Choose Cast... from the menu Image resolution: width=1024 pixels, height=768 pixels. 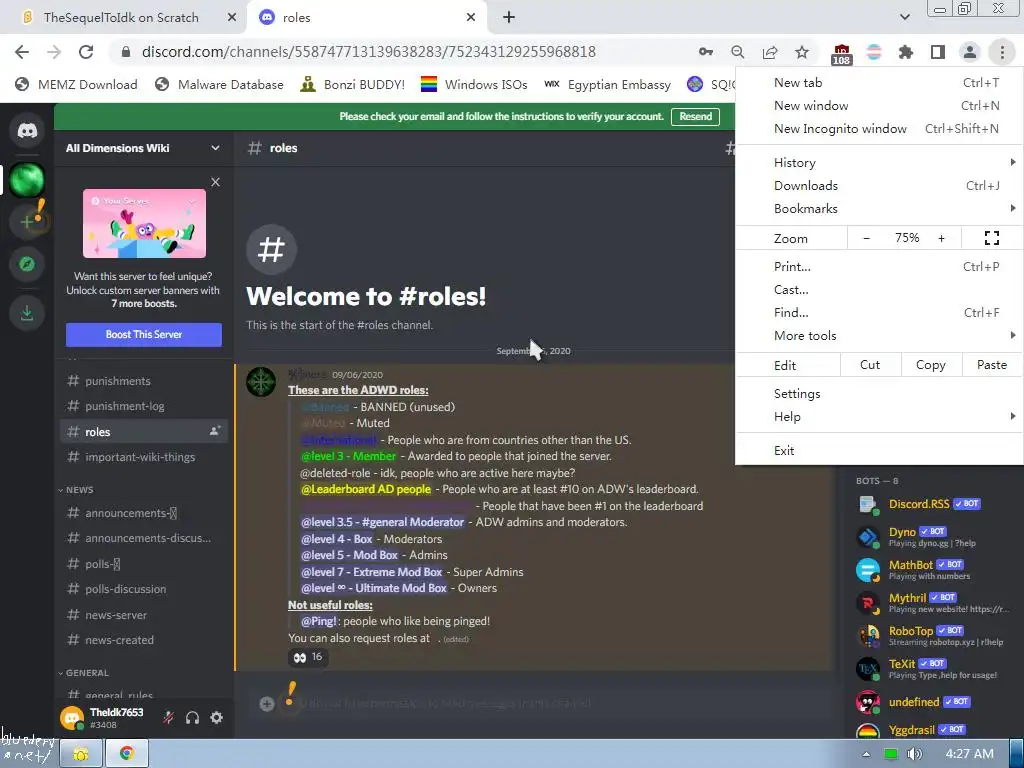[879, 289]
